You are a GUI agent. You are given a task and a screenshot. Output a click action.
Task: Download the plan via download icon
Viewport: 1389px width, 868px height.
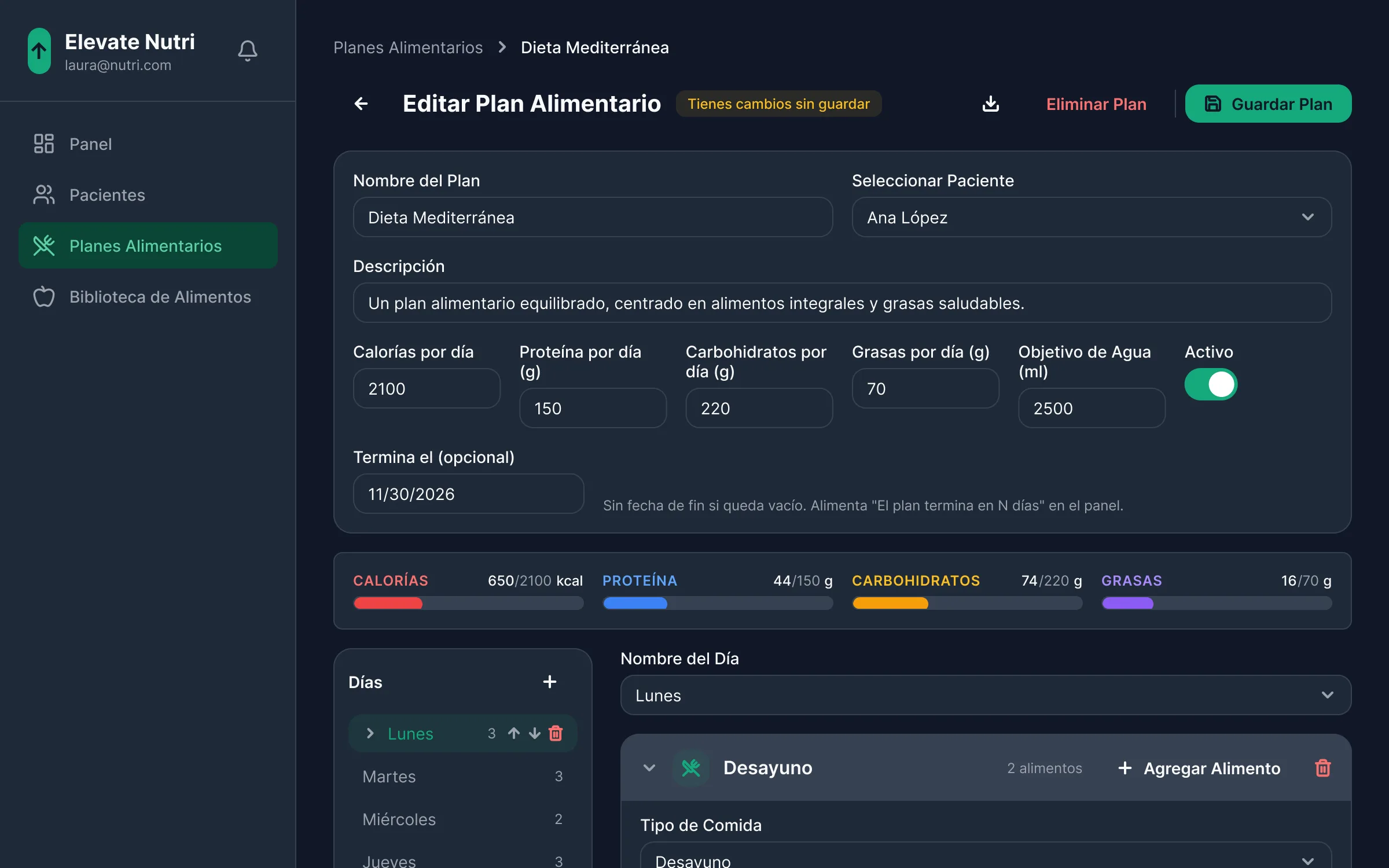(991, 104)
